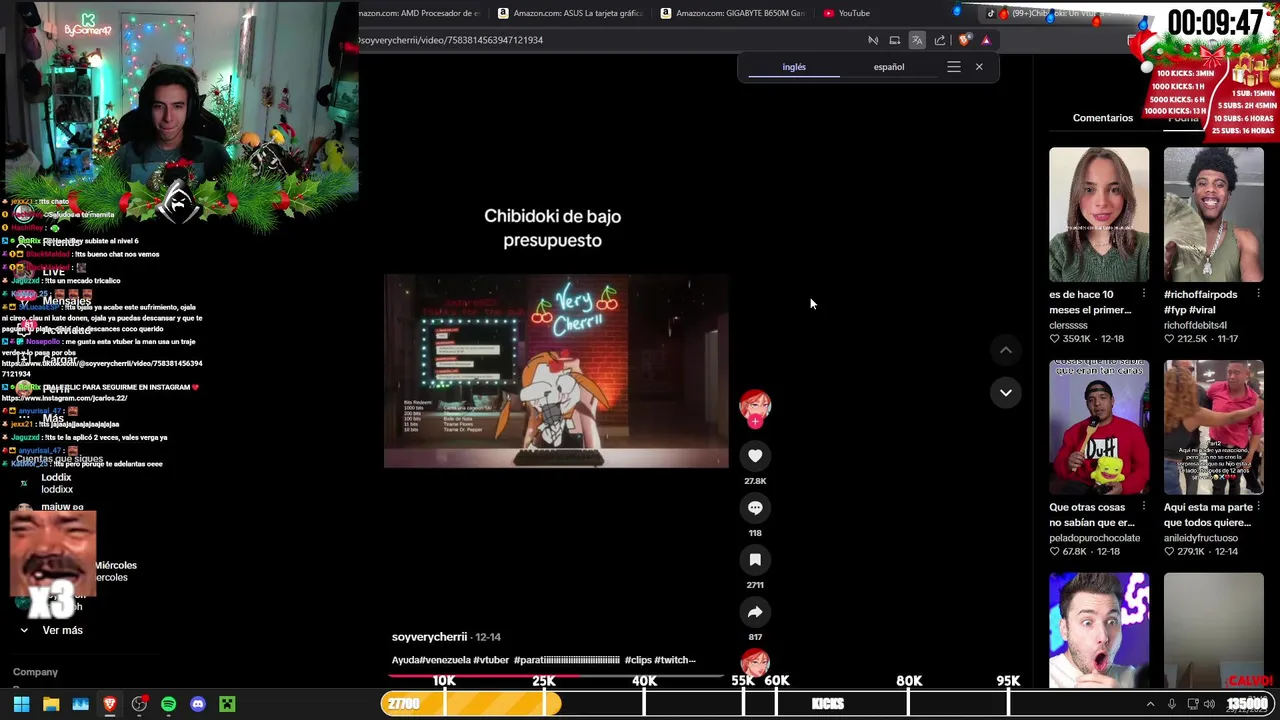Click the crossed-out N icon in address bar

point(873,40)
